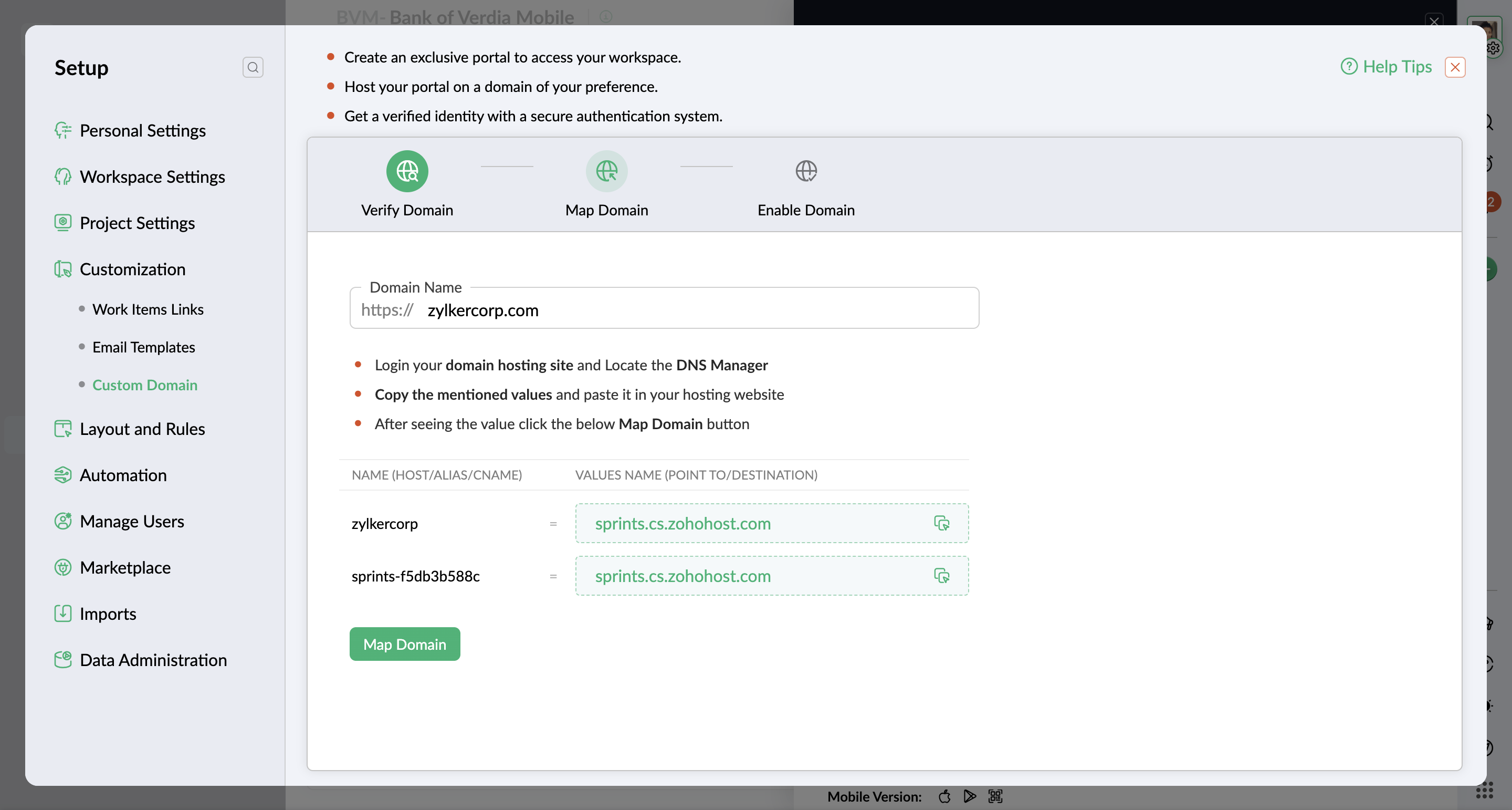Close the Help Tips panel

[x=1454, y=67]
